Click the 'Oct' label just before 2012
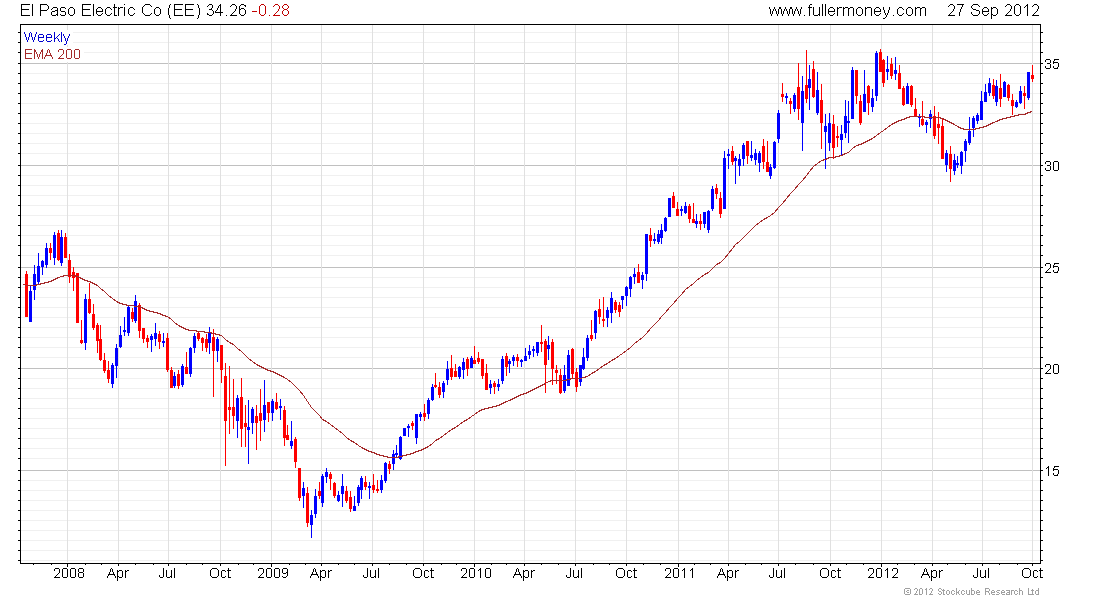The width and height of the screenshot is (1100, 600). click(x=830, y=573)
